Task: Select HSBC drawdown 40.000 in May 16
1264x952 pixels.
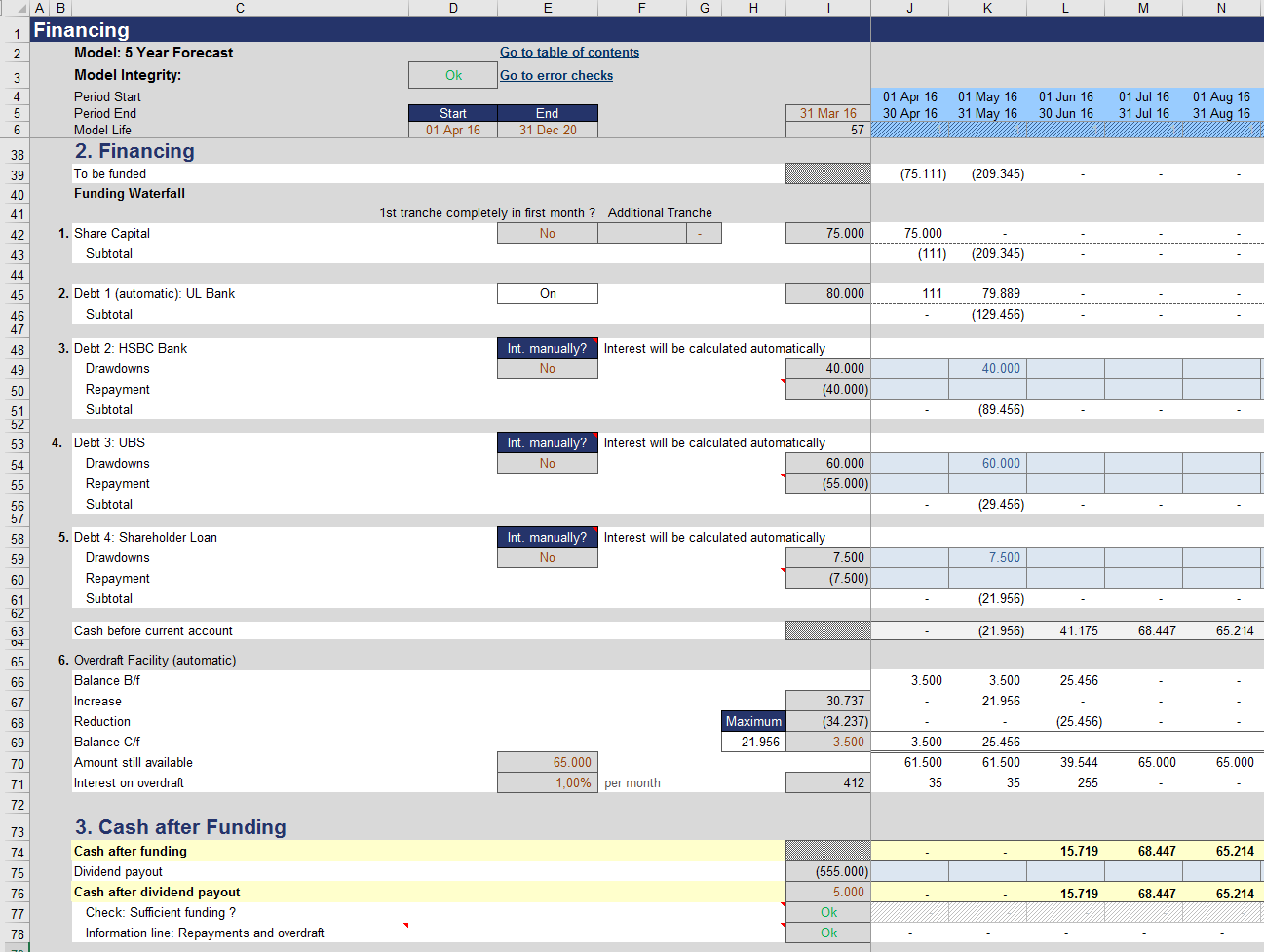Action: tap(987, 369)
